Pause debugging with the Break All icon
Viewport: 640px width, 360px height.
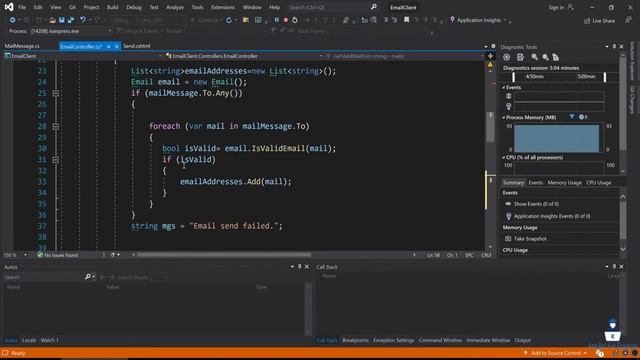(x=277, y=20)
